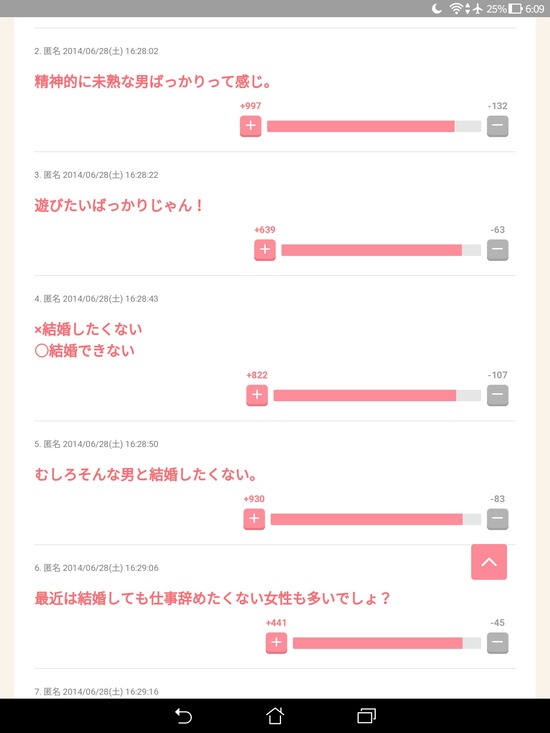Tap Android back navigation button
Image resolution: width=550 pixels, height=733 pixels.
(183, 716)
